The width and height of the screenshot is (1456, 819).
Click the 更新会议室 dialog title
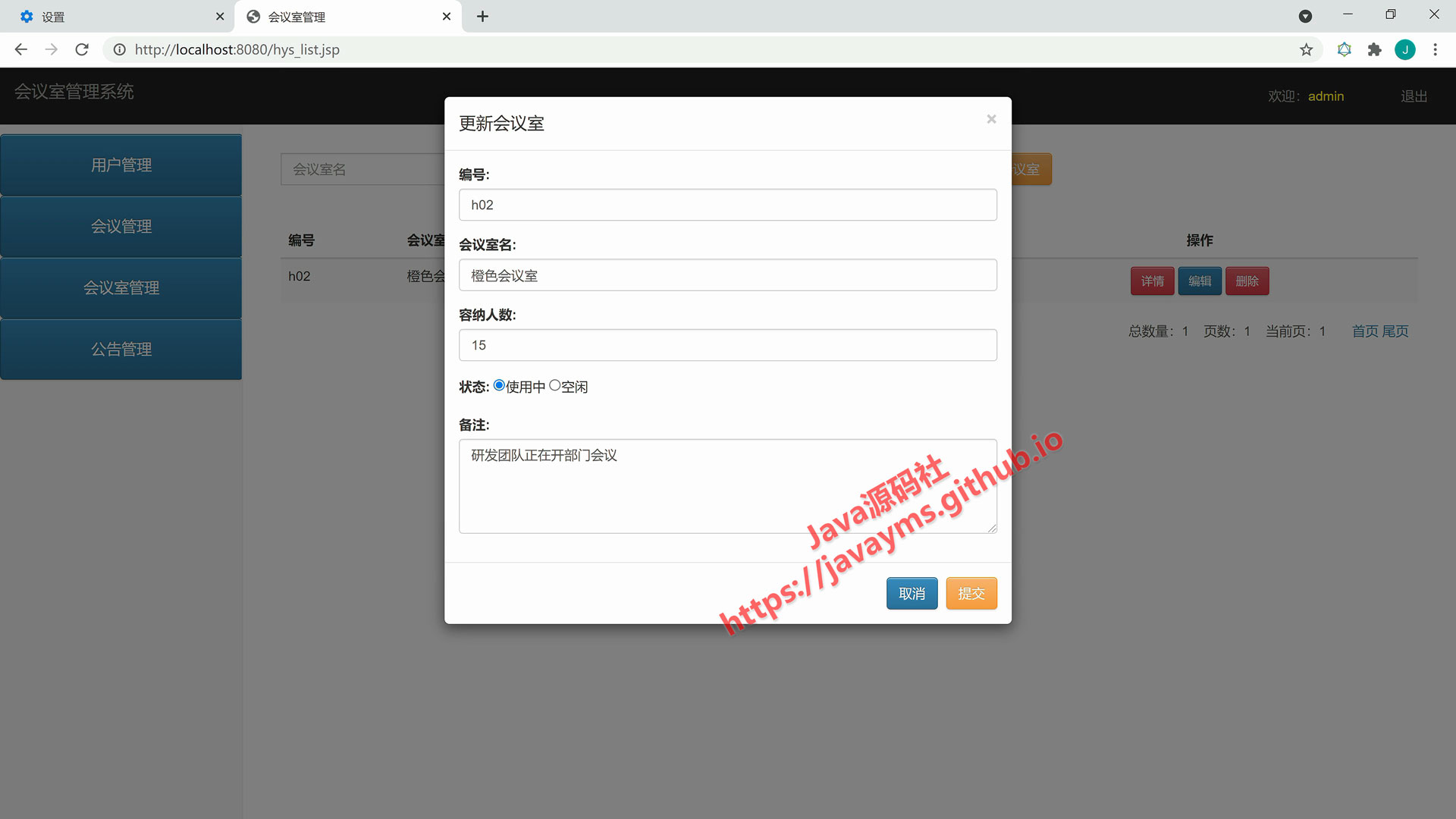(x=501, y=124)
